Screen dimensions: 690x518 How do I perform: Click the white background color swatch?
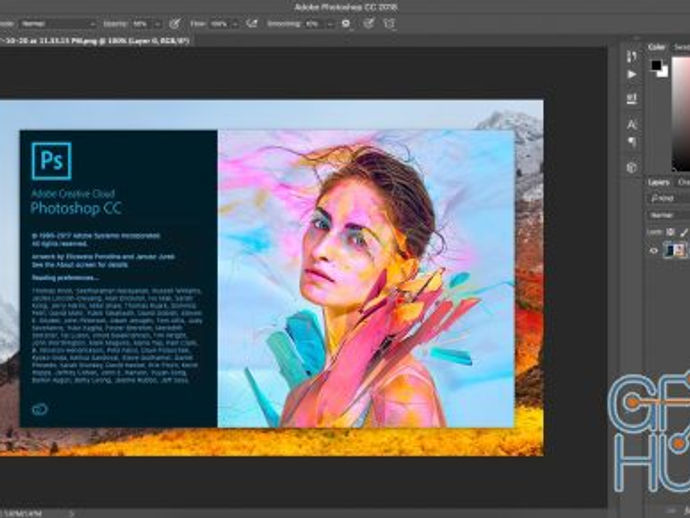coord(663,72)
